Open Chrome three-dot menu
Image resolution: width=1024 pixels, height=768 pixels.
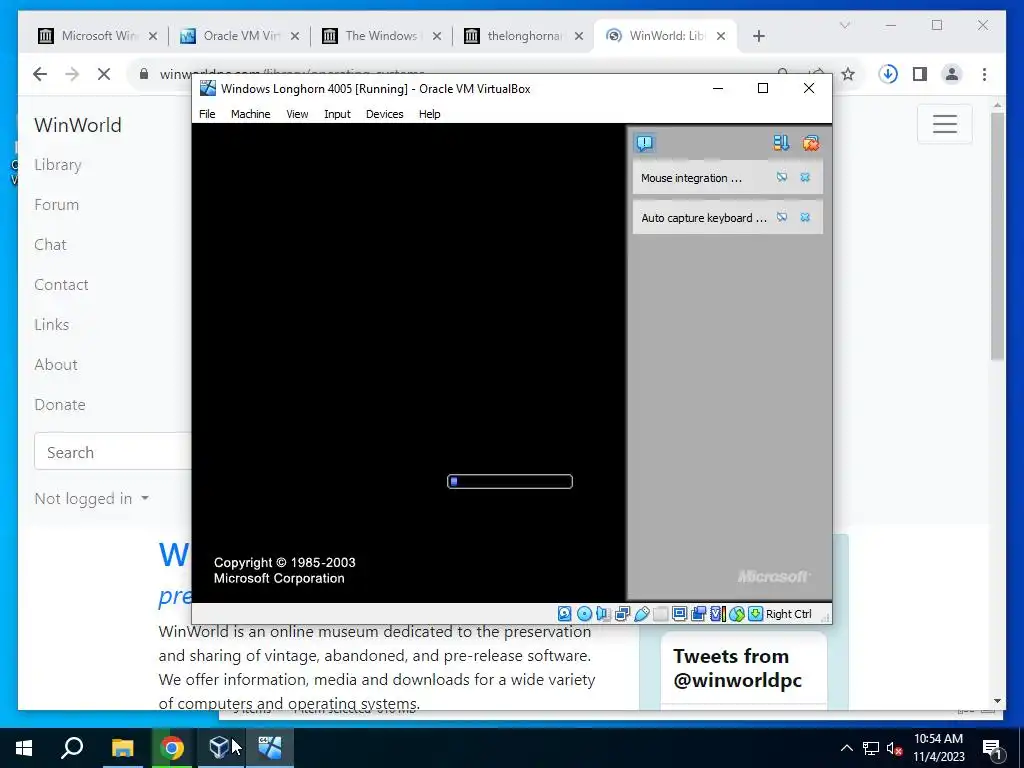(x=984, y=74)
